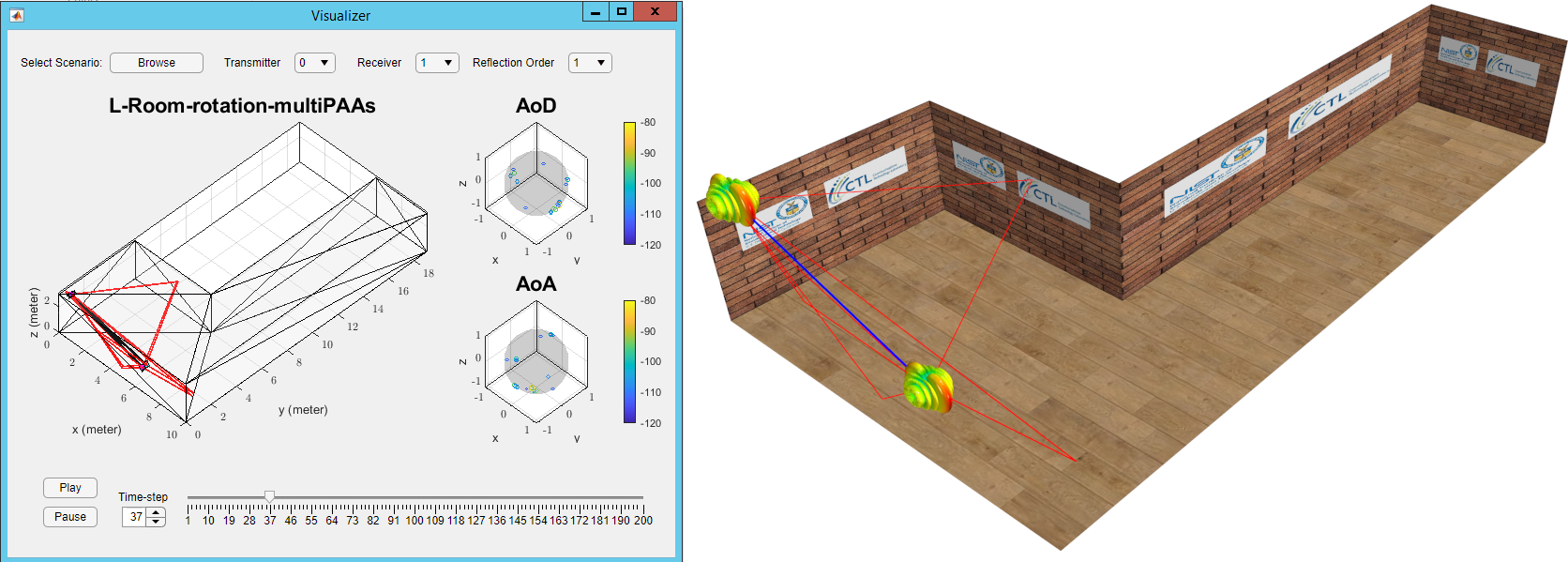Click the AoA sphere plot

point(536,361)
